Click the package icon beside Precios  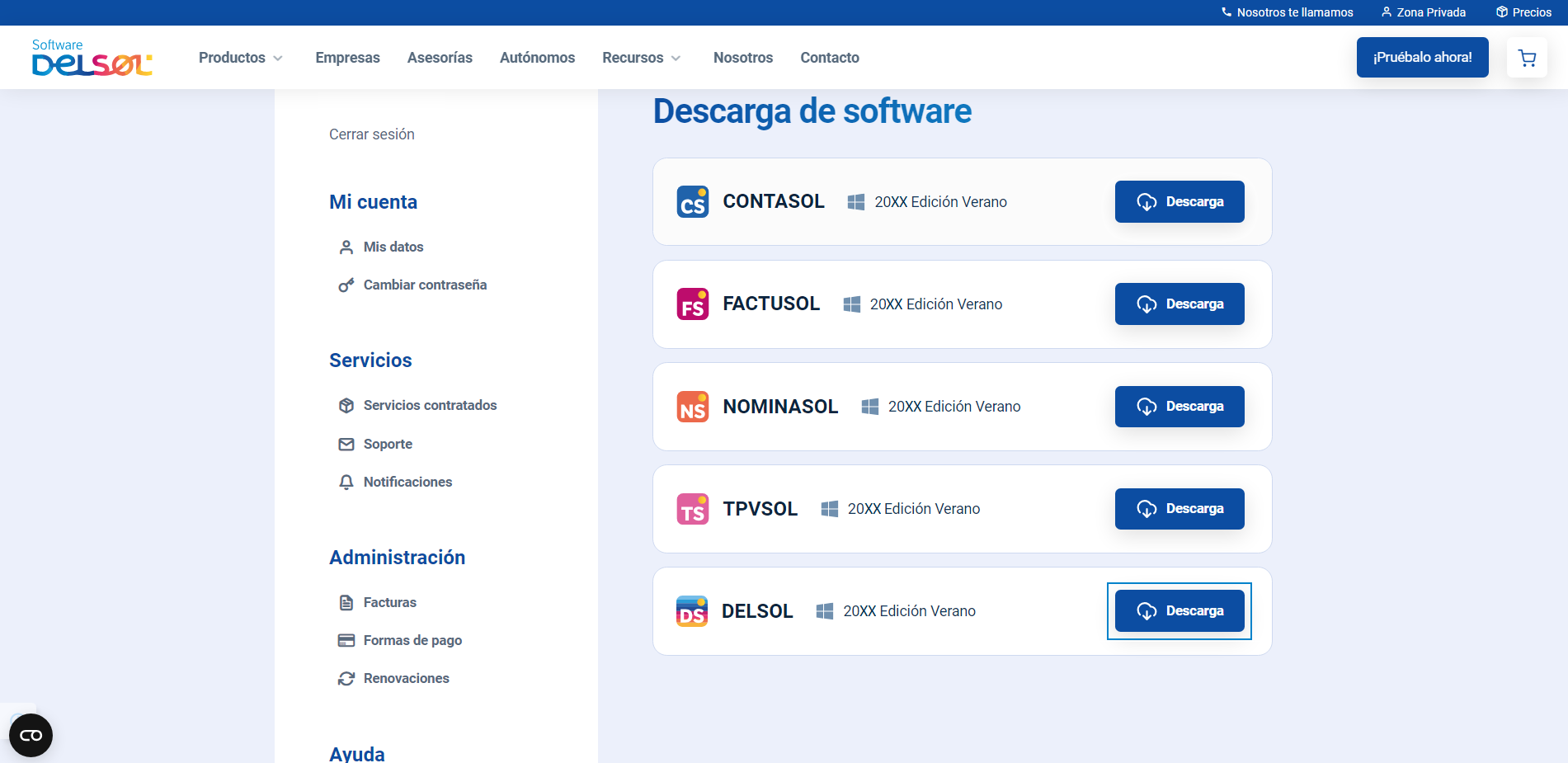1502,12
